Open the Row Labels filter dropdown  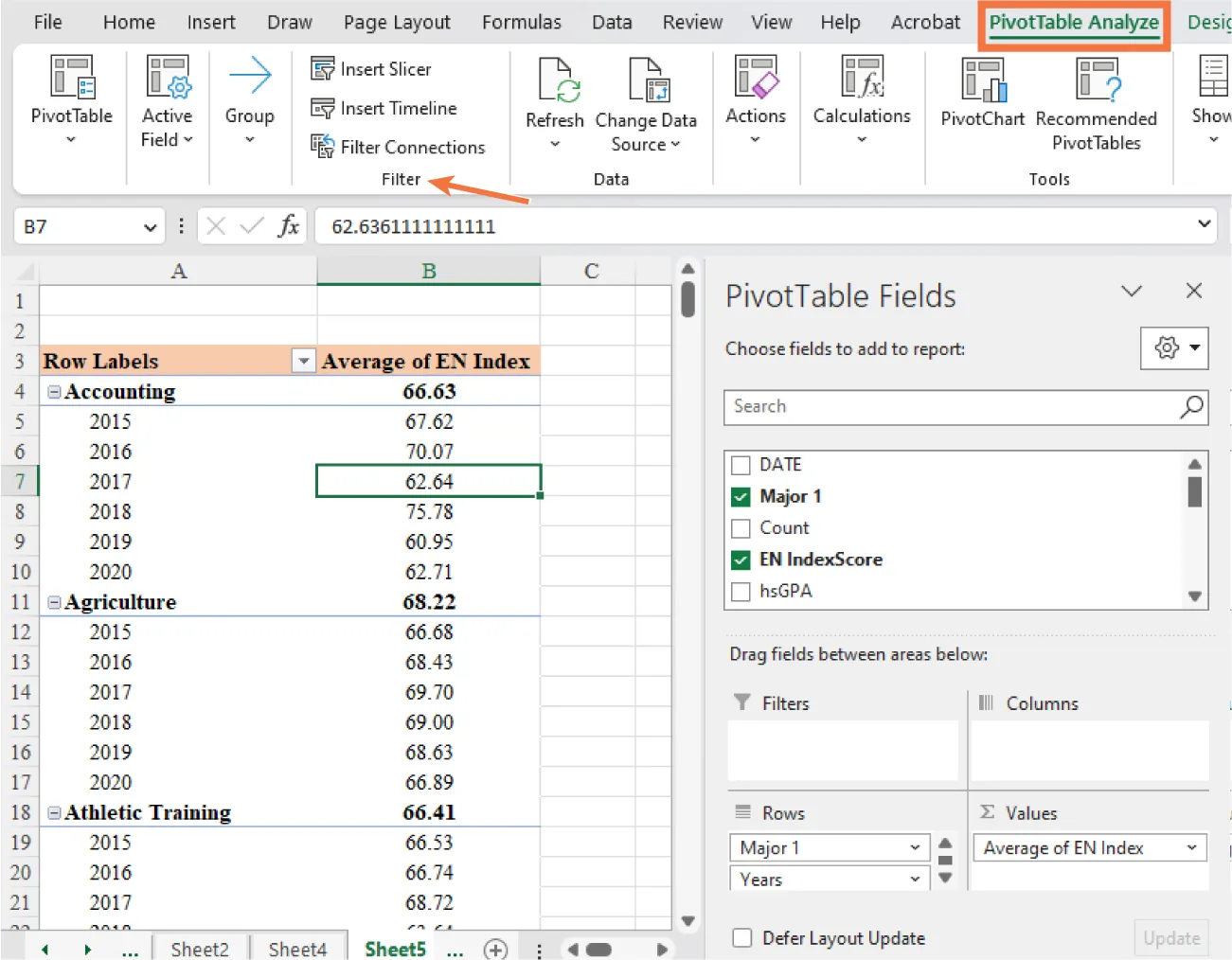pos(303,362)
